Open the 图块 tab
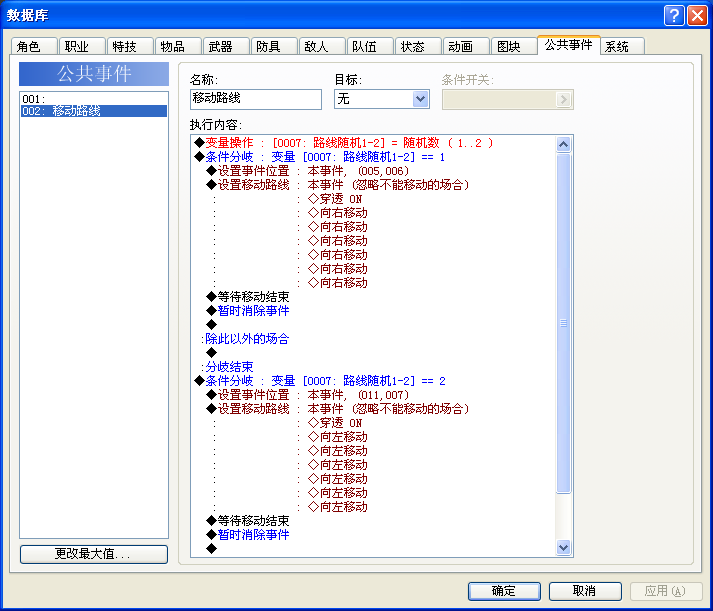 (x=514, y=46)
